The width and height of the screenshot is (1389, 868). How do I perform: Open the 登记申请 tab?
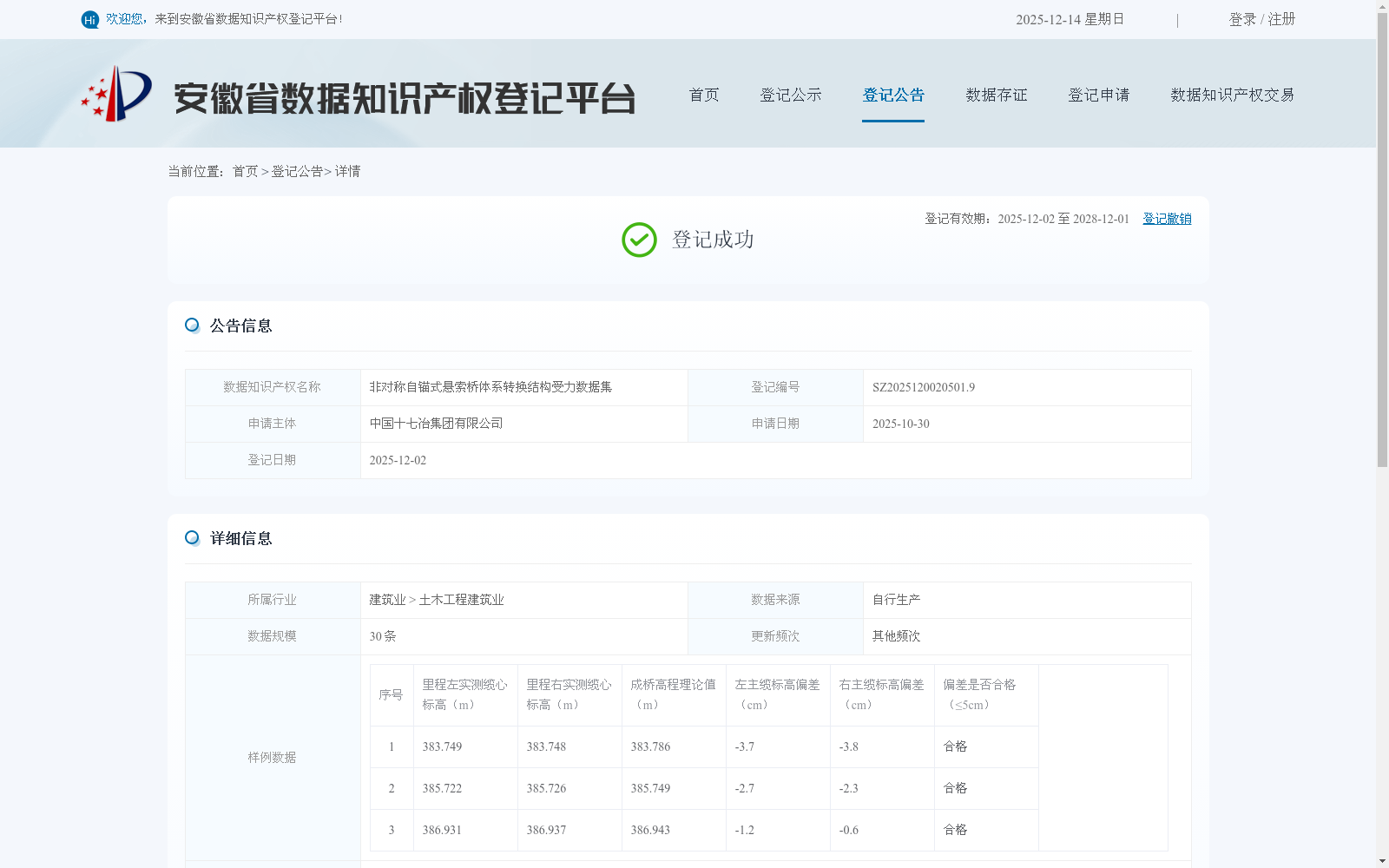(x=1099, y=95)
